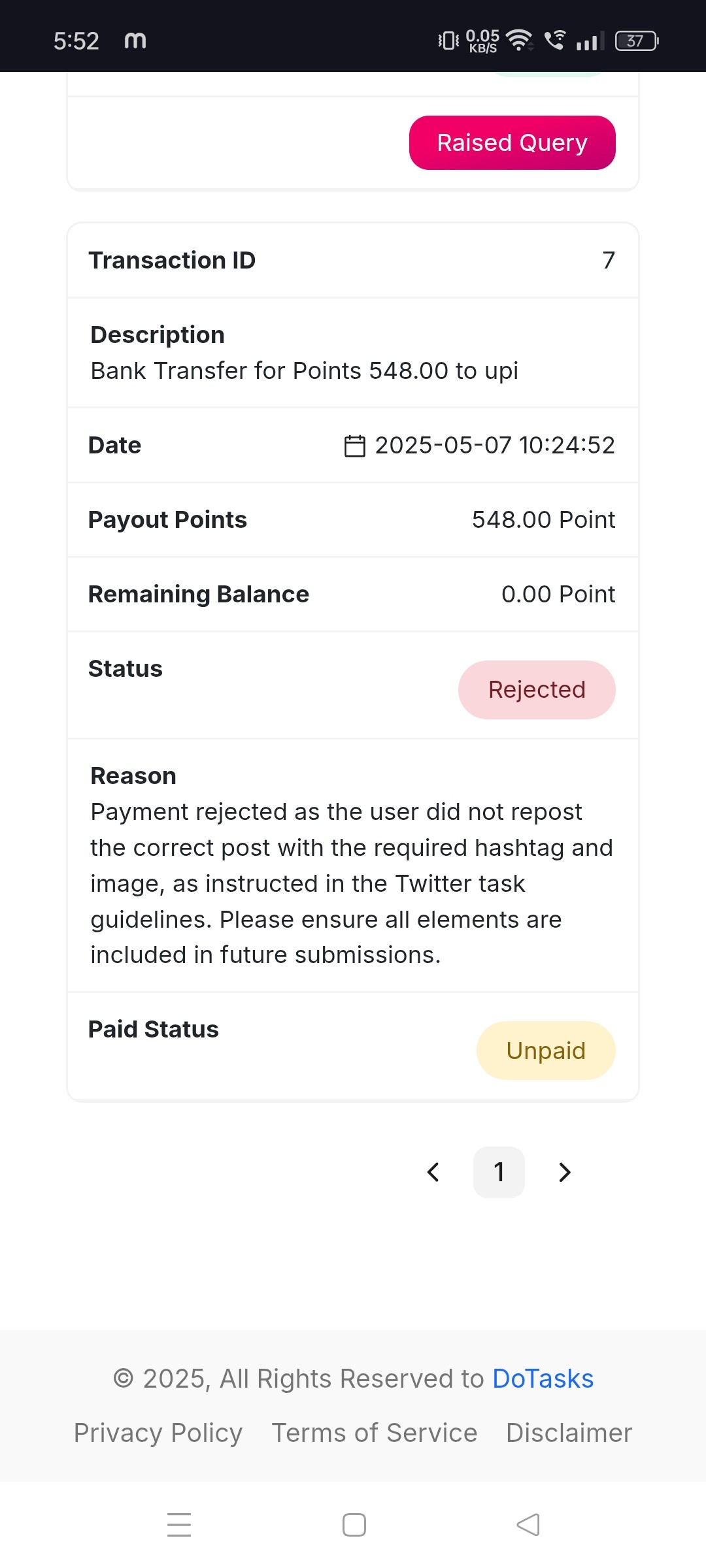Tap the Android back triangle icon
Screen dimensions: 706x1568
(x=528, y=1525)
